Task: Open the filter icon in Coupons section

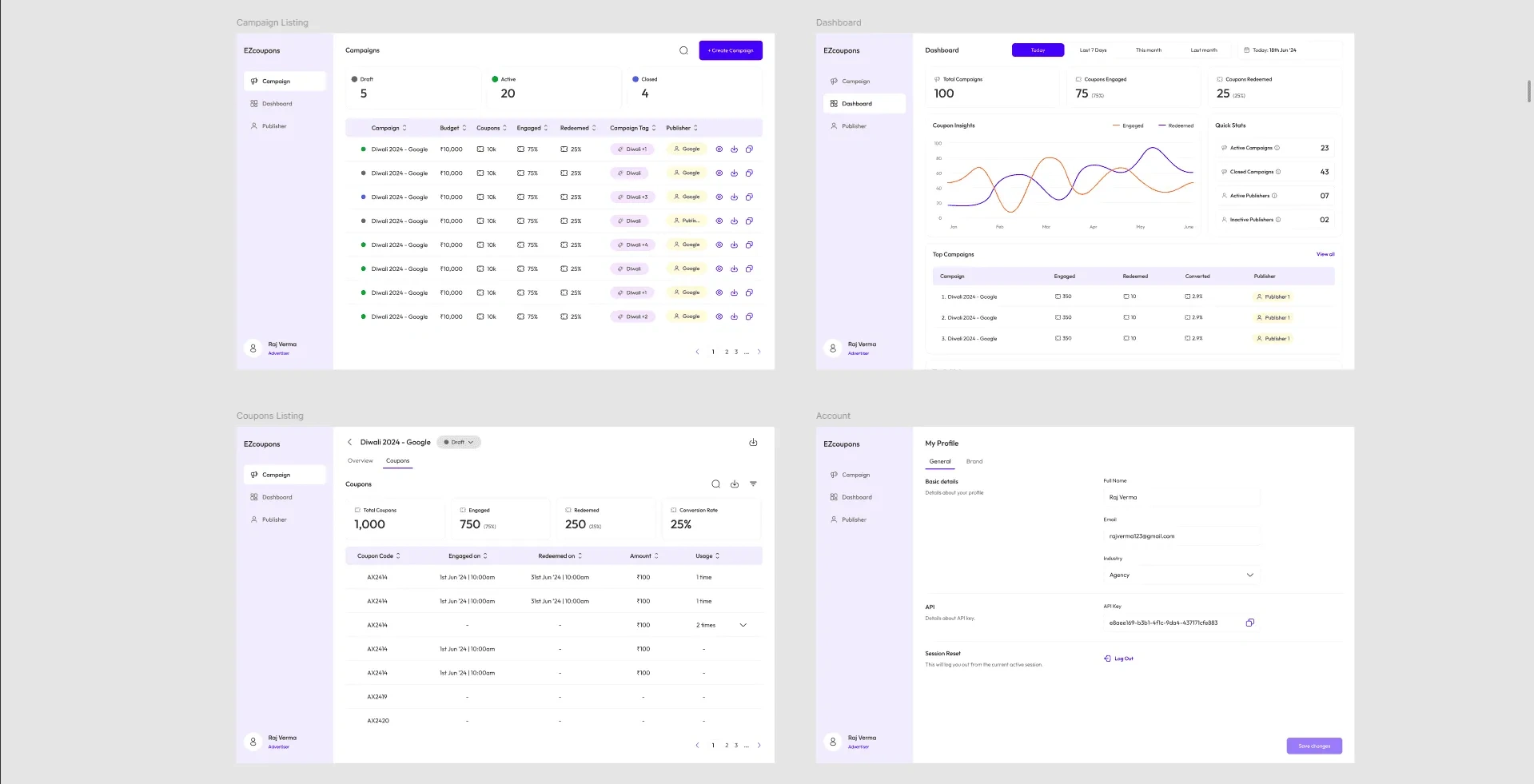Action: tap(753, 484)
